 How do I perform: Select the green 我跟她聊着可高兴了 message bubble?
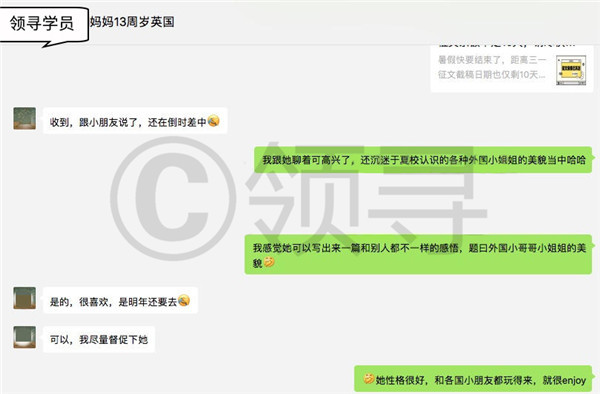(423, 160)
